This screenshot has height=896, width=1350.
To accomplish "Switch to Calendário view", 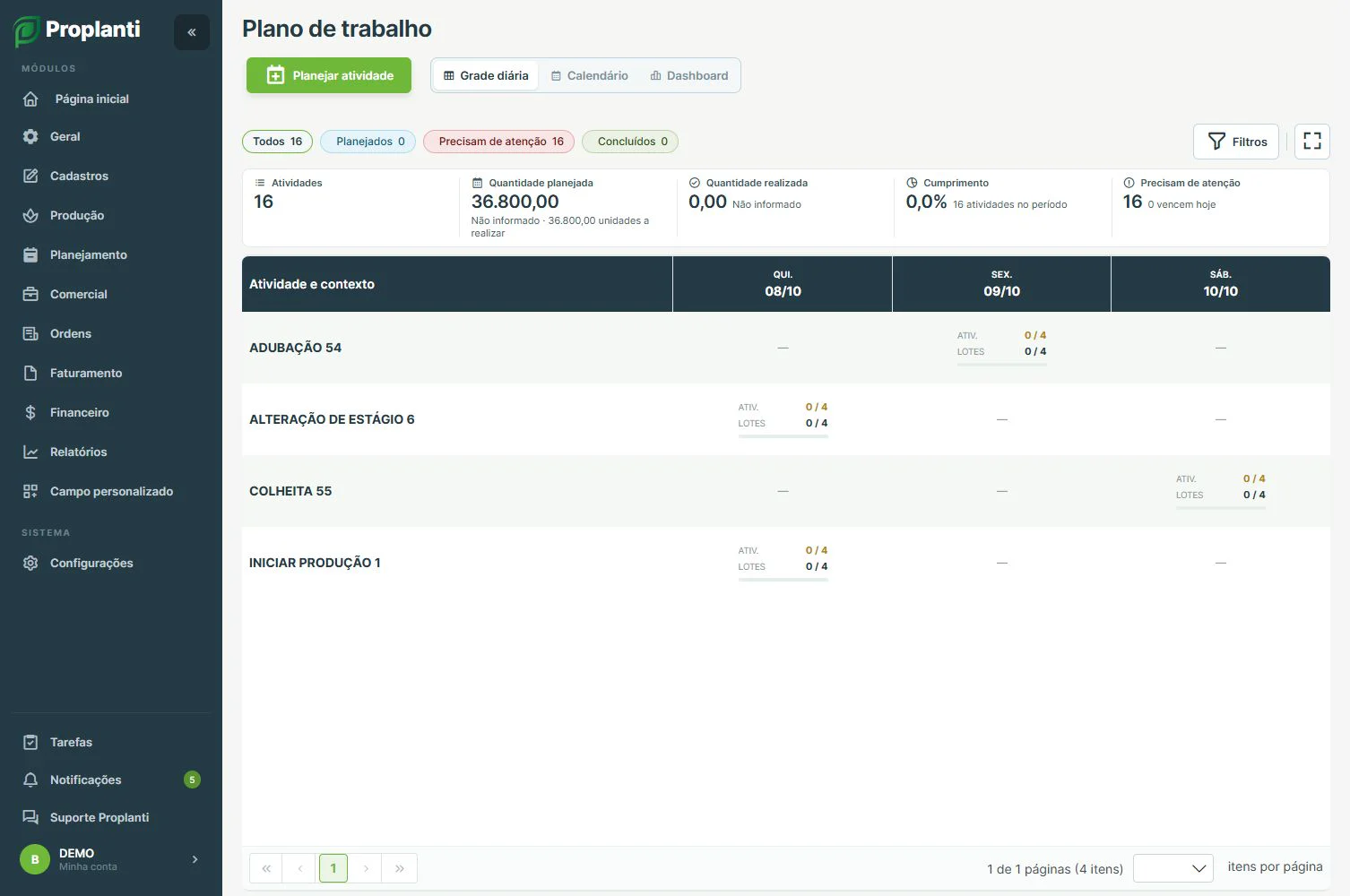I will point(589,75).
